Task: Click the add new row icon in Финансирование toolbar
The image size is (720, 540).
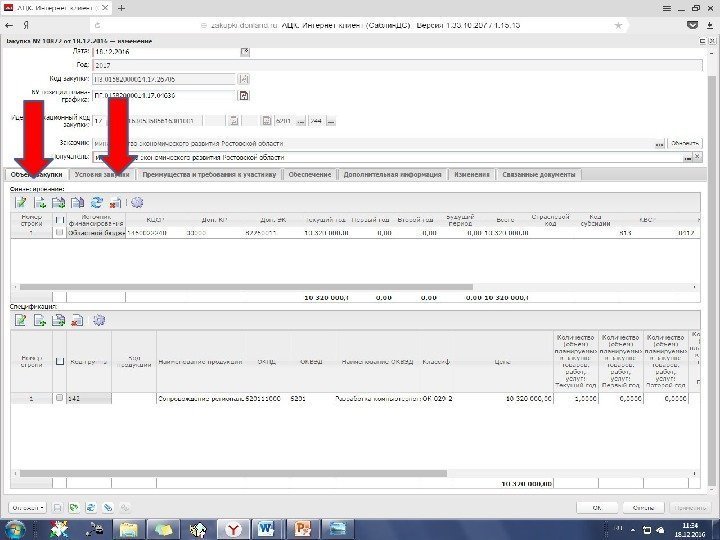Action: click(x=40, y=202)
